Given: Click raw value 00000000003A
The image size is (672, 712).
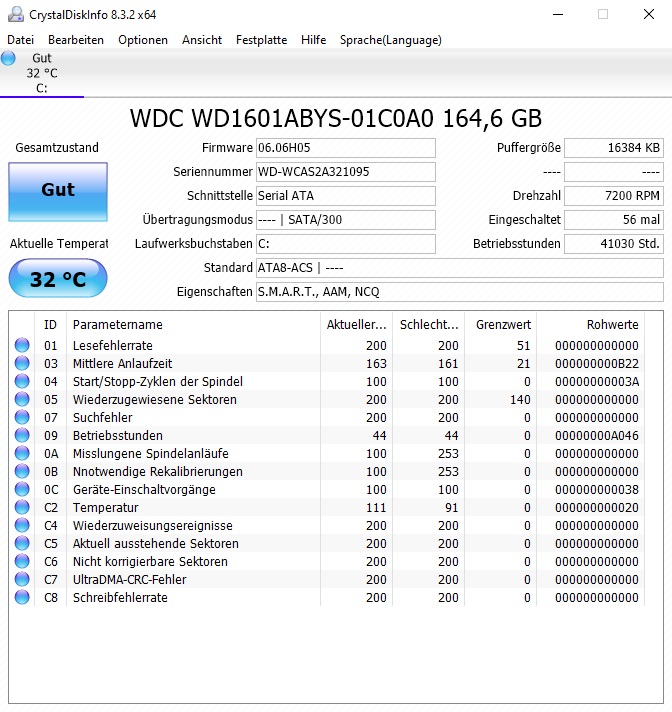Looking at the screenshot, I should [597, 381].
